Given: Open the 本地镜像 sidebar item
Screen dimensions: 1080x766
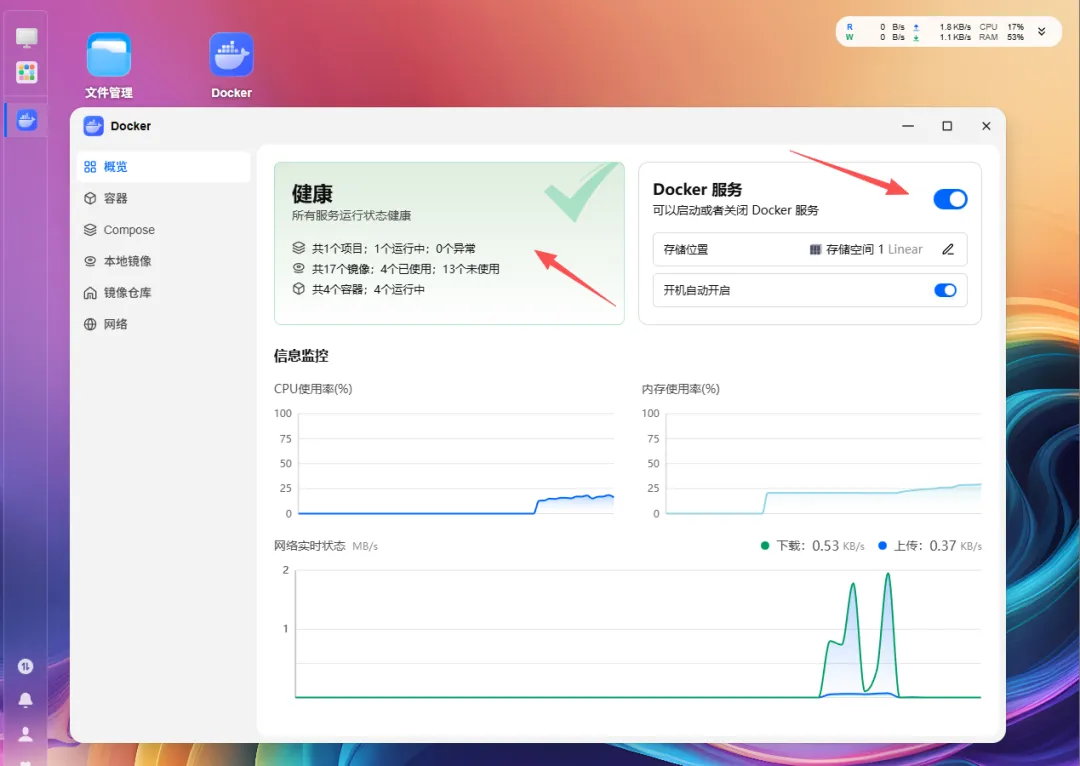Looking at the screenshot, I should point(163,261).
